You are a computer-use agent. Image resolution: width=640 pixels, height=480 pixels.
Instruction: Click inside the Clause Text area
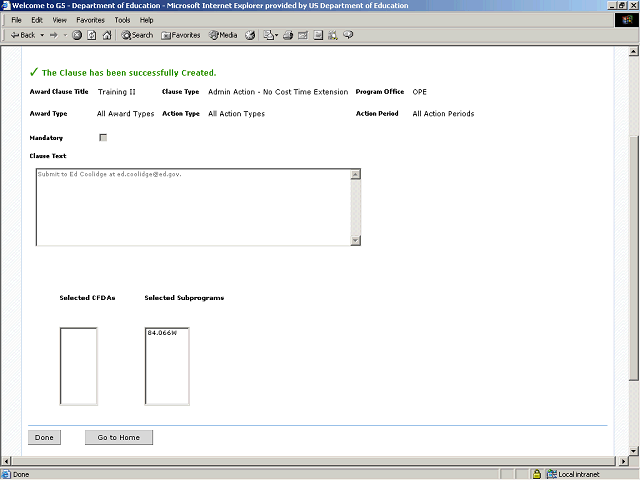(x=193, y=207)
